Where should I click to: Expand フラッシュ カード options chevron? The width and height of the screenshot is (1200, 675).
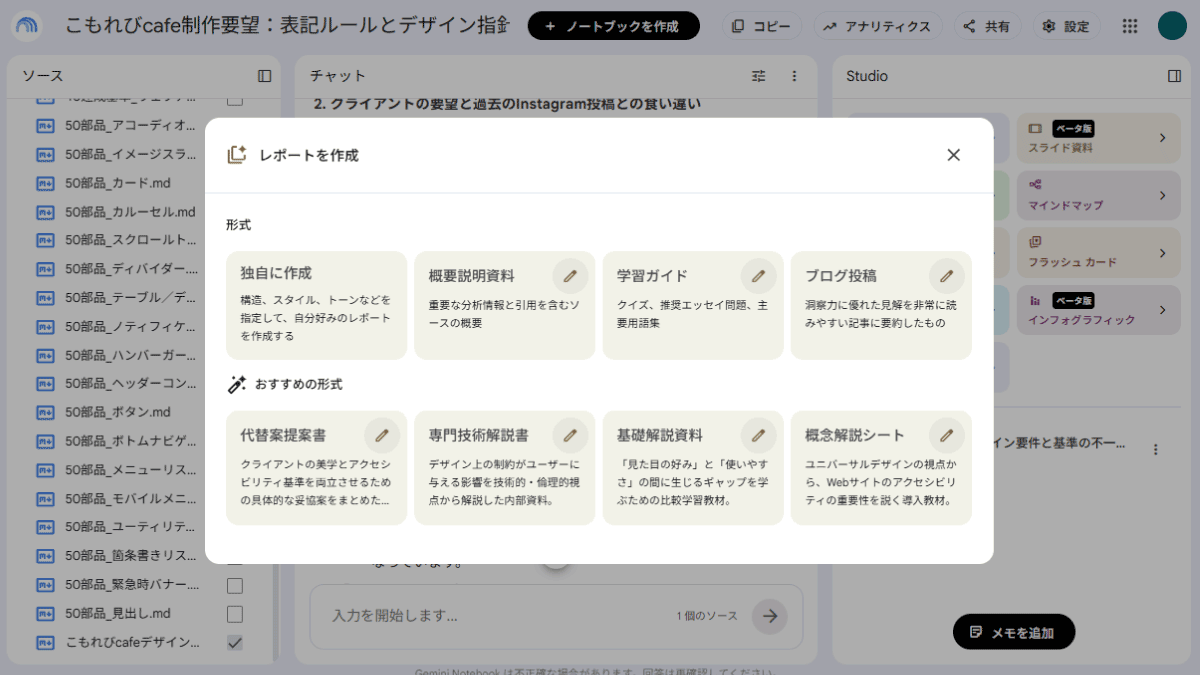coord(1162,252)
